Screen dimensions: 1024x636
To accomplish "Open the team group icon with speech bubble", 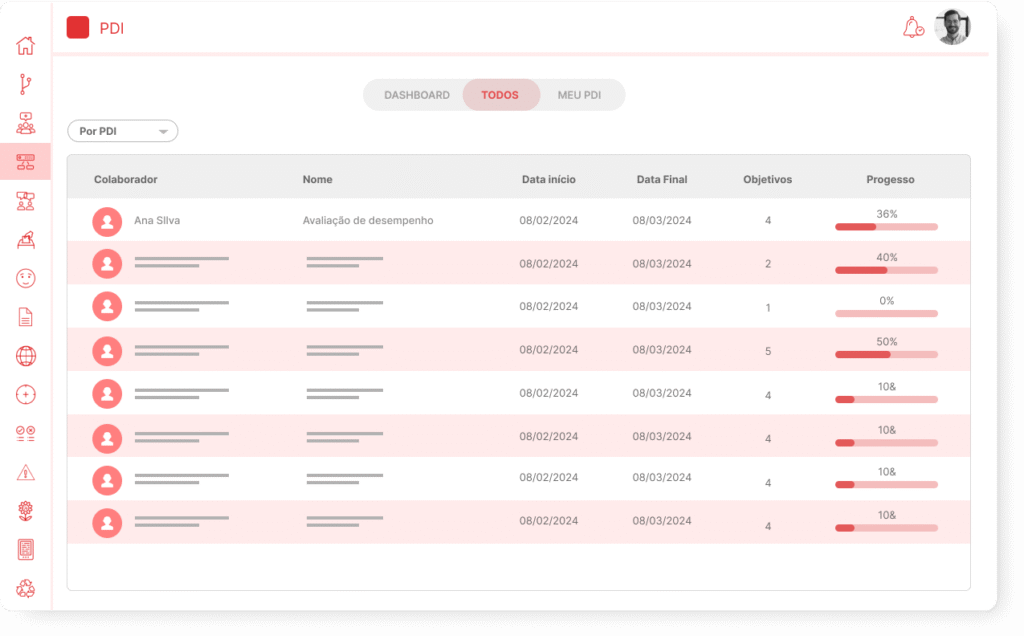I will (25, 123).
